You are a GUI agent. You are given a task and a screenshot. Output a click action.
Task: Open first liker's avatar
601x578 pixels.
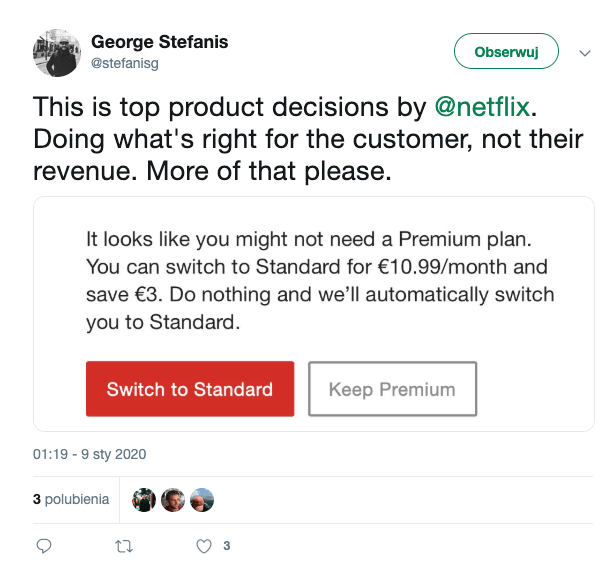[x=144, y=500]
